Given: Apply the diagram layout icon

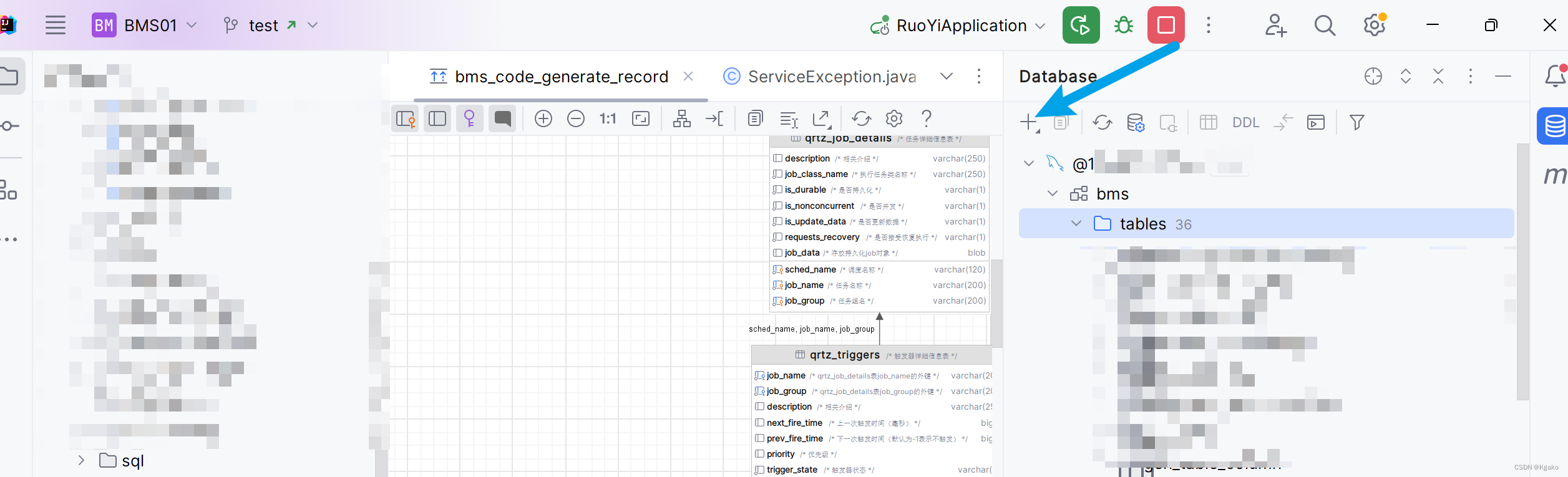Looking at the screenshot, I should [682, 118].
